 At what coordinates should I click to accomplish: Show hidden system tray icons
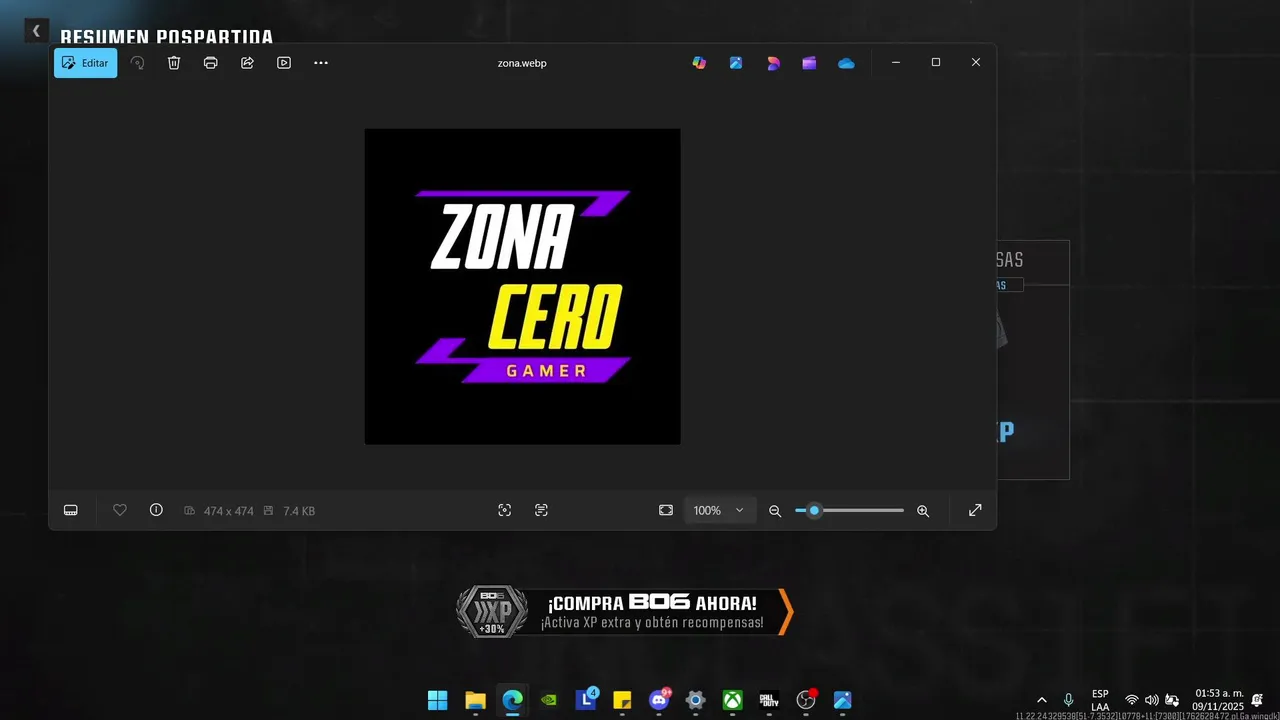coord(1042,700)
